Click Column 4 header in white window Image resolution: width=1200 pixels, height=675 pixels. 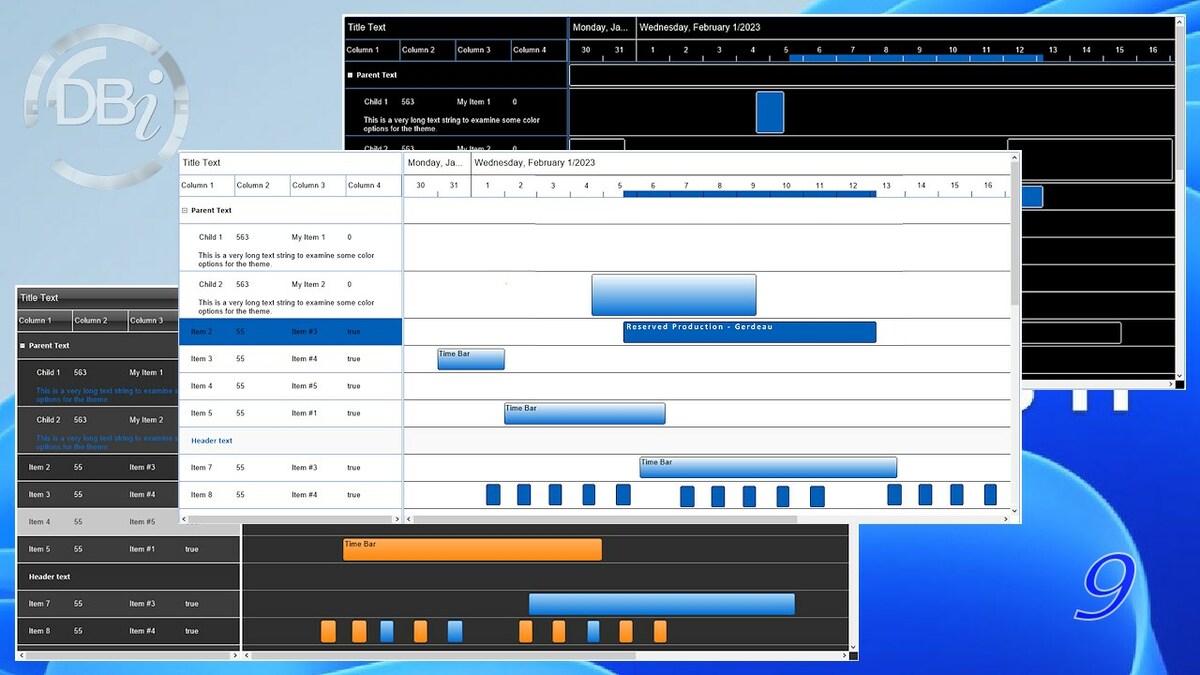(x=374, y=185)
